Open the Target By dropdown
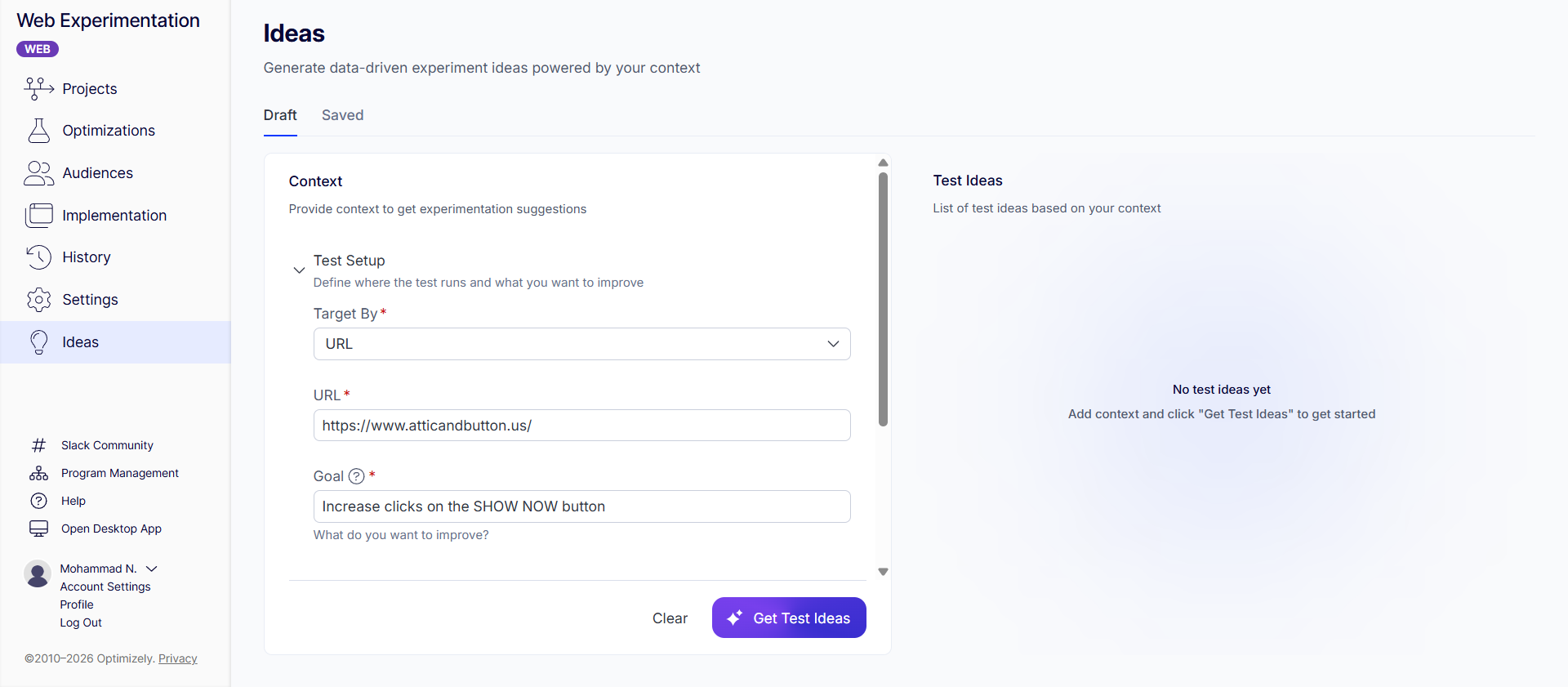Viewport: 1568px width, 687px height. 581,344
